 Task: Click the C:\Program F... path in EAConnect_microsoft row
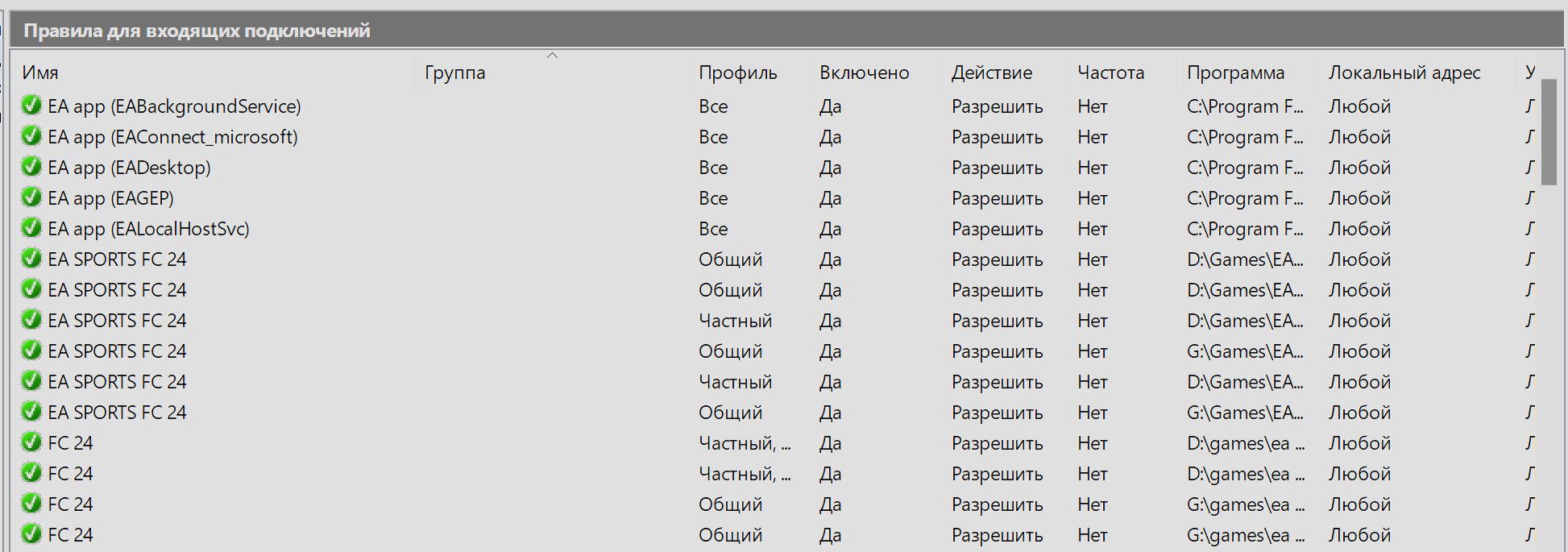pos(1245,137)
